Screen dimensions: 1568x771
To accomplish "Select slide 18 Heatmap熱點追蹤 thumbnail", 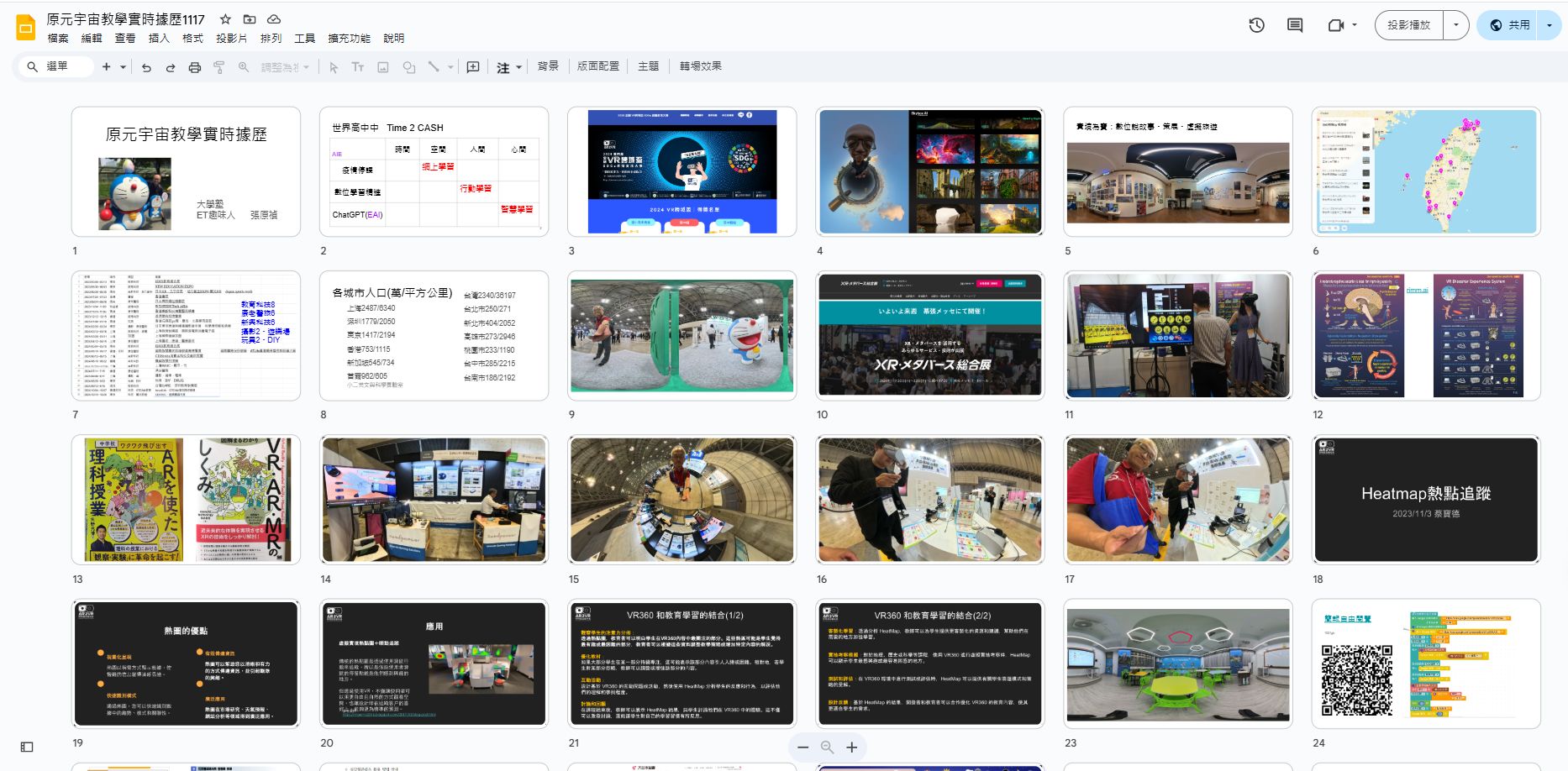I will (1426, 500).
